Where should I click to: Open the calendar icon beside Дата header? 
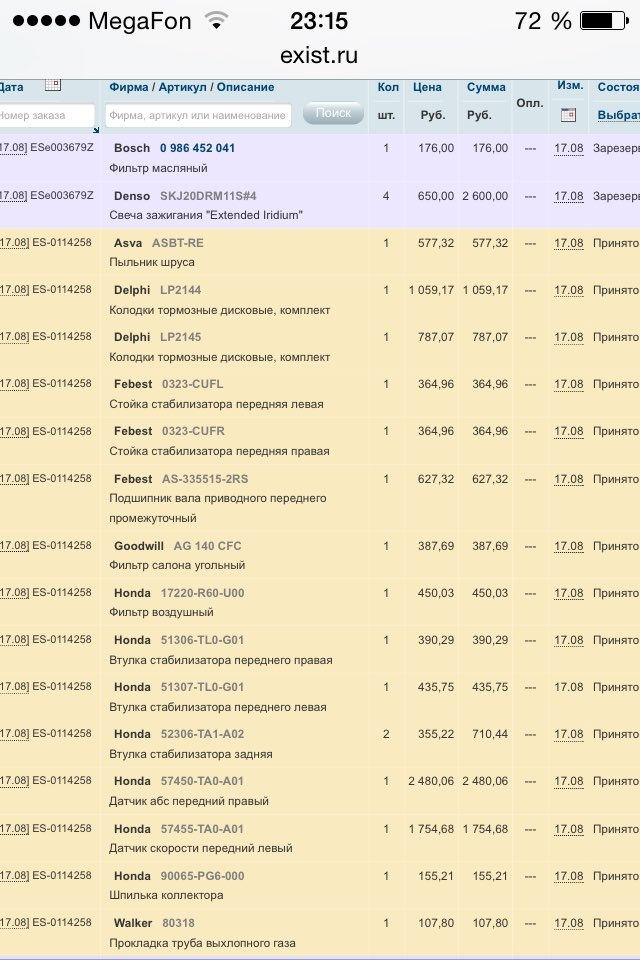coord(53,86)
